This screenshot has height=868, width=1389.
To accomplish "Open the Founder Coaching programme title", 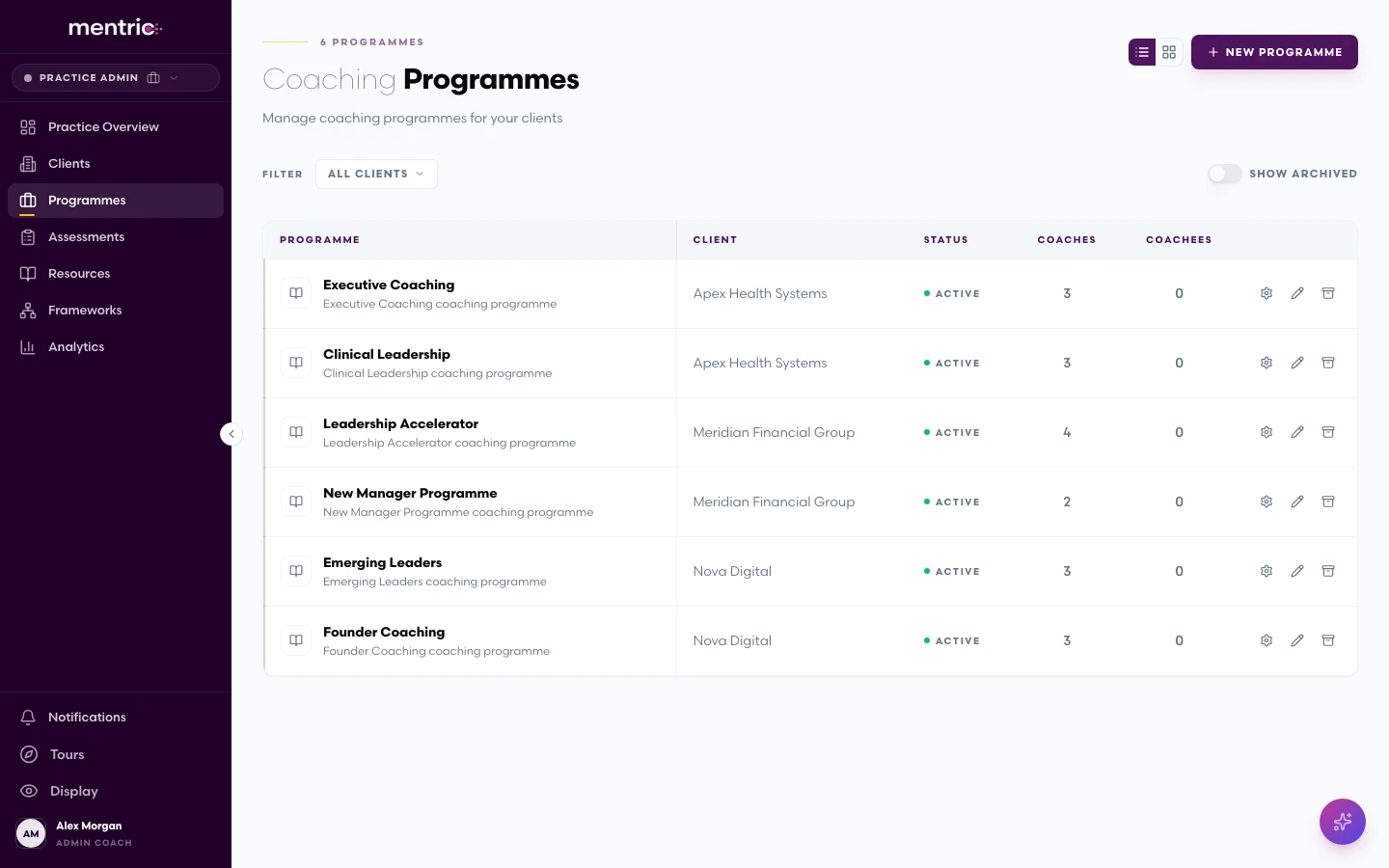I will (384, 633).
